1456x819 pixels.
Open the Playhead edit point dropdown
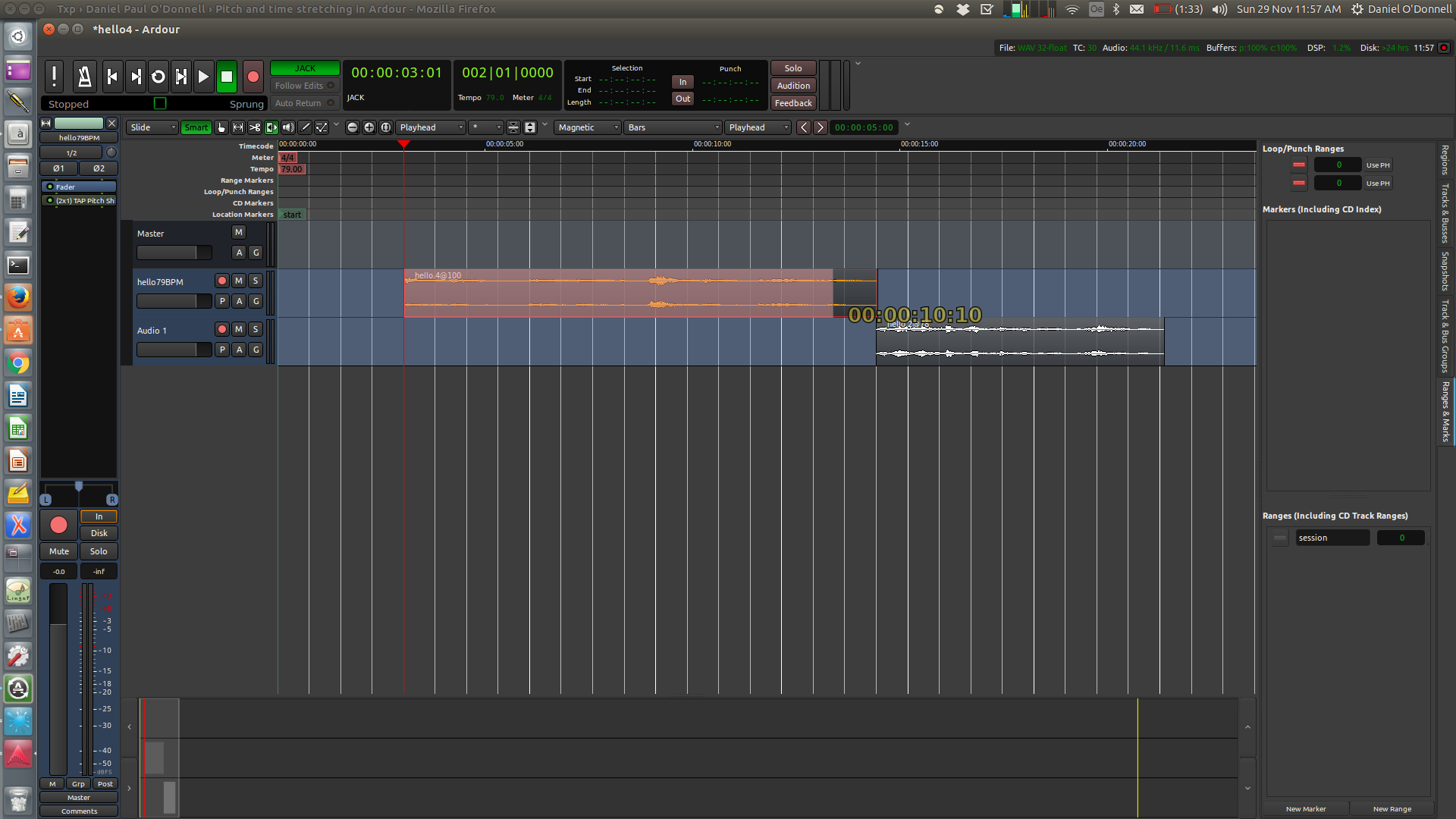coord(758,127)
